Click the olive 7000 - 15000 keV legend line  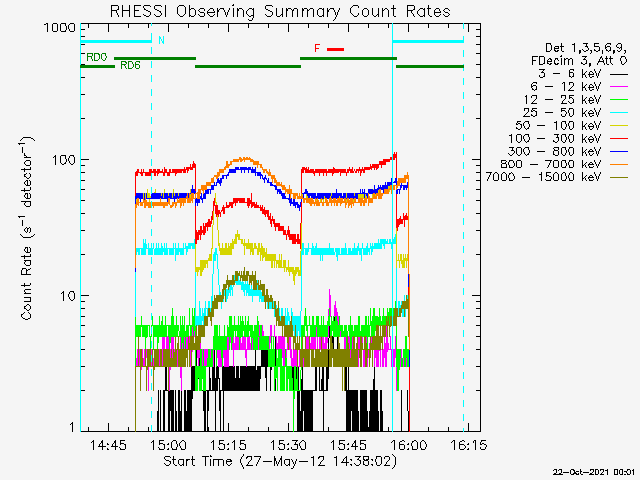(619, 178)
